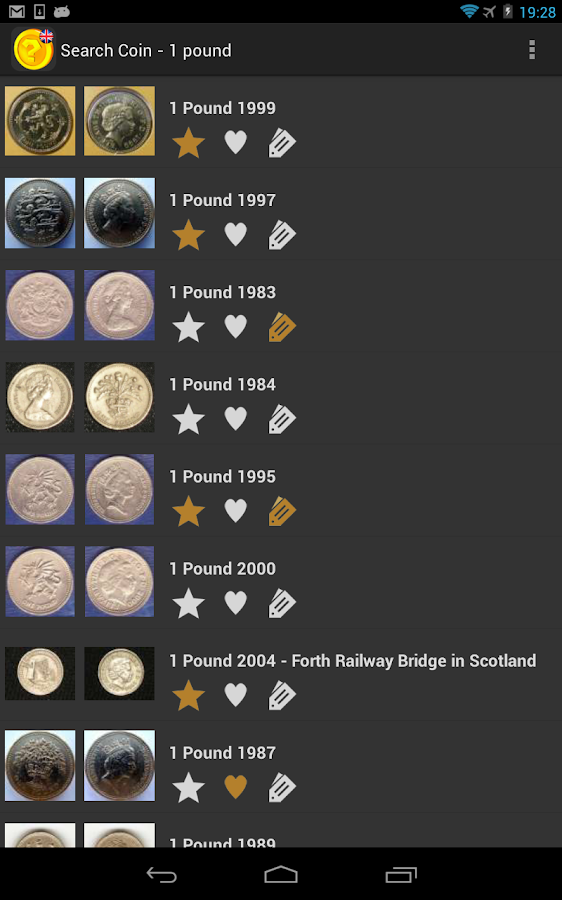Tap the tag icon for 1 Pound 1999
Screen dimensions: 562x900
[x=282, y=143]
